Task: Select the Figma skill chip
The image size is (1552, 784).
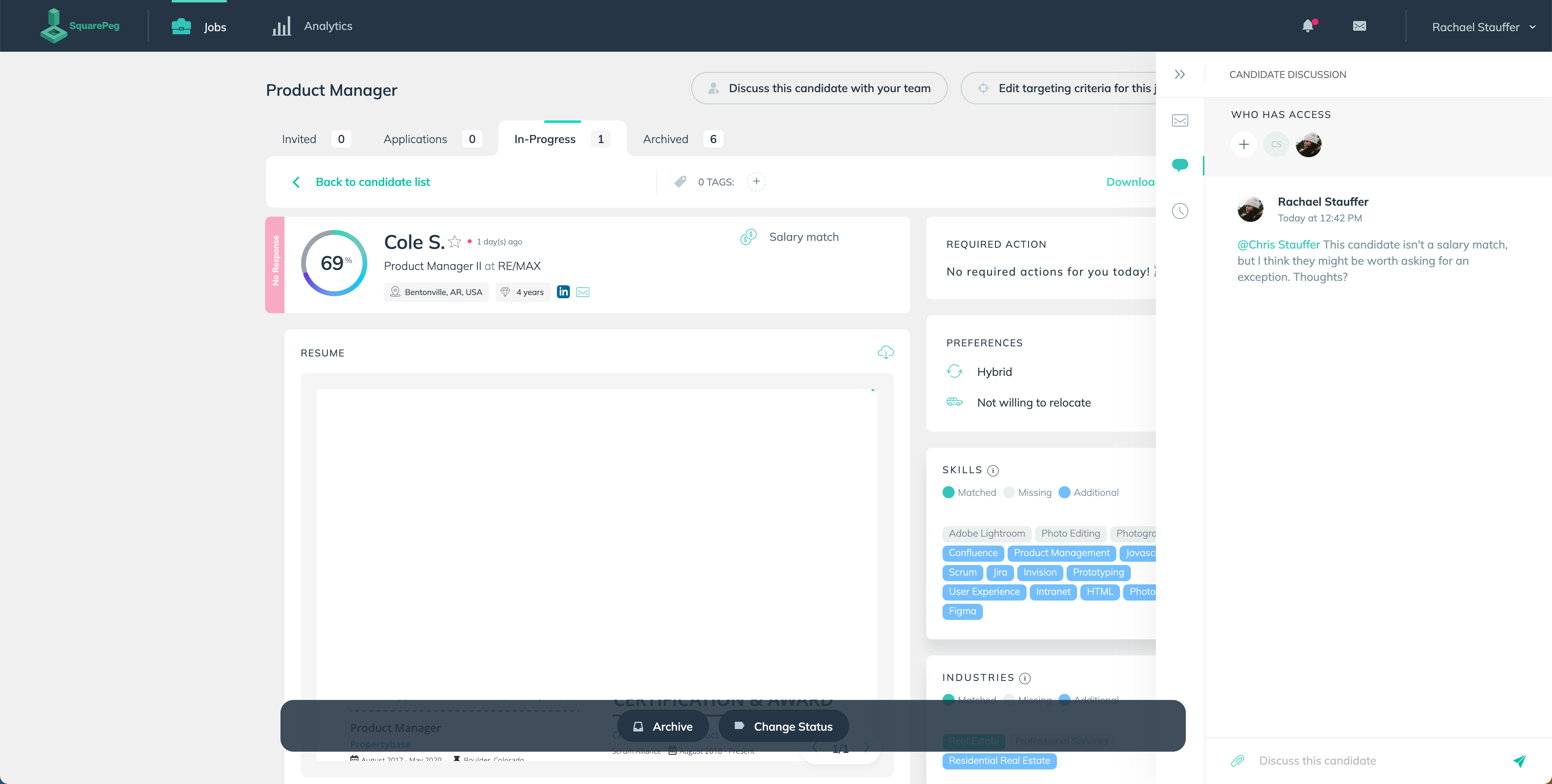Action: (x=962, y=611)
